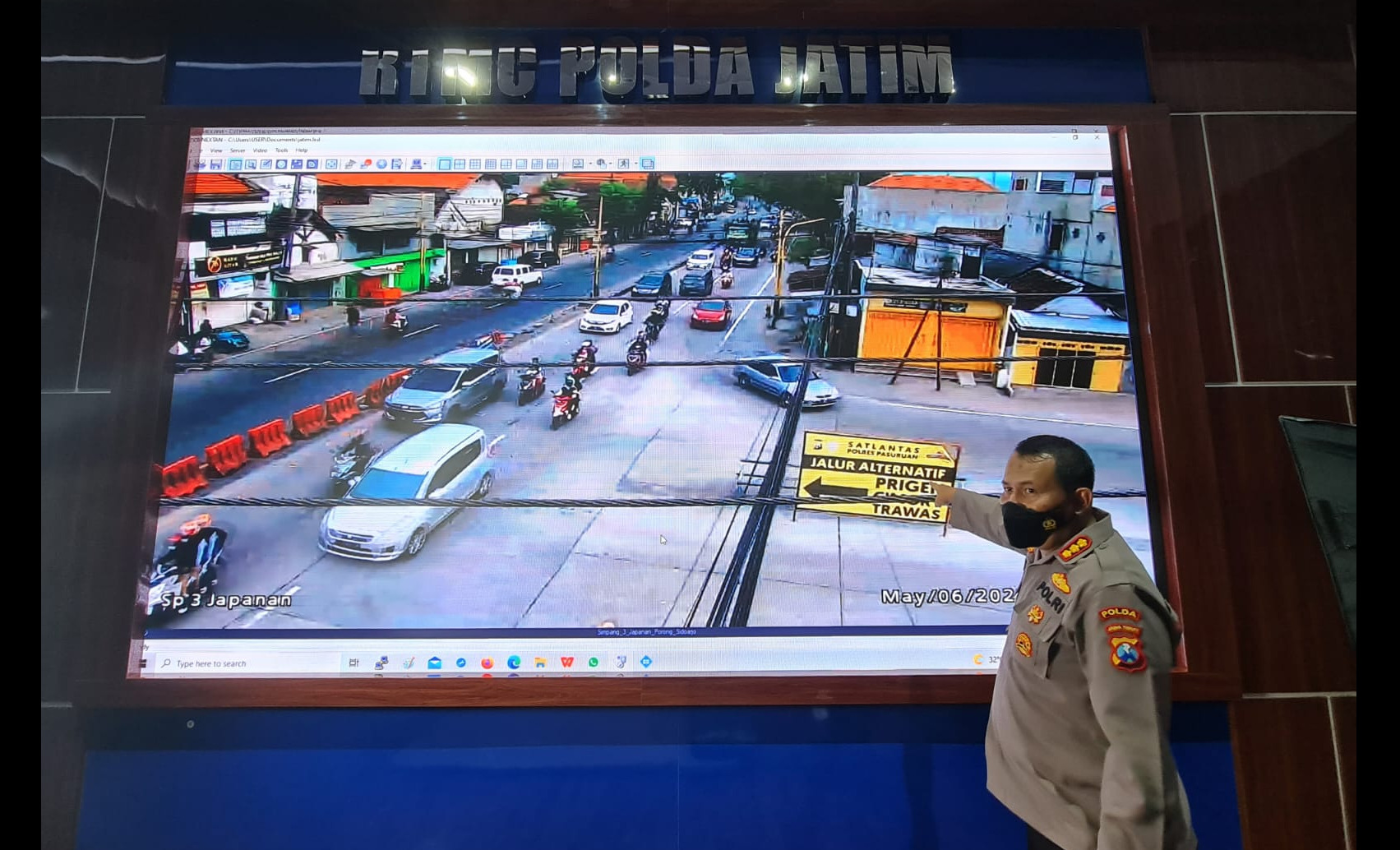
Task: Open the Video menu
Action: click(x=260, y=151)
